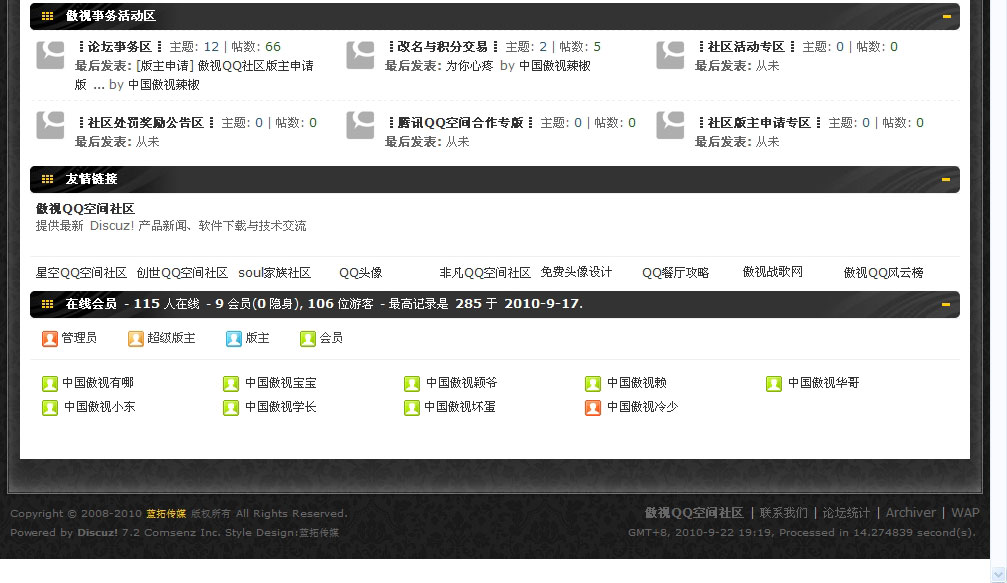
Task: Visit the 免费头像设计 link
Action: tap(576, 272)
